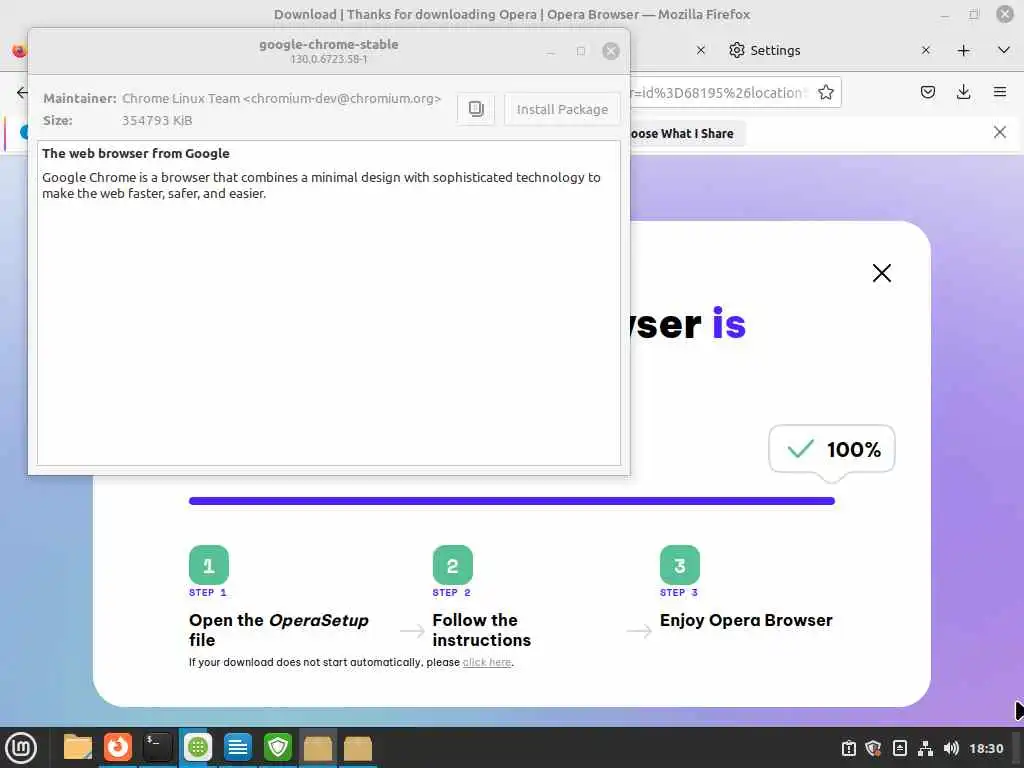Click the purple download progress bar
Viewport: 1024px width, 768px height.
511,501
